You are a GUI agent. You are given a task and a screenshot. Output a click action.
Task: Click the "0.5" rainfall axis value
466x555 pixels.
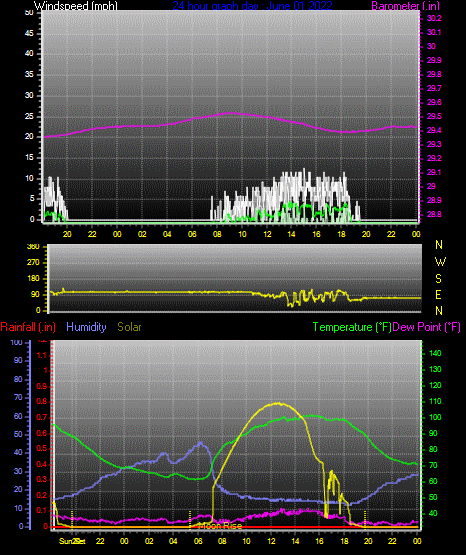[42, 449]
